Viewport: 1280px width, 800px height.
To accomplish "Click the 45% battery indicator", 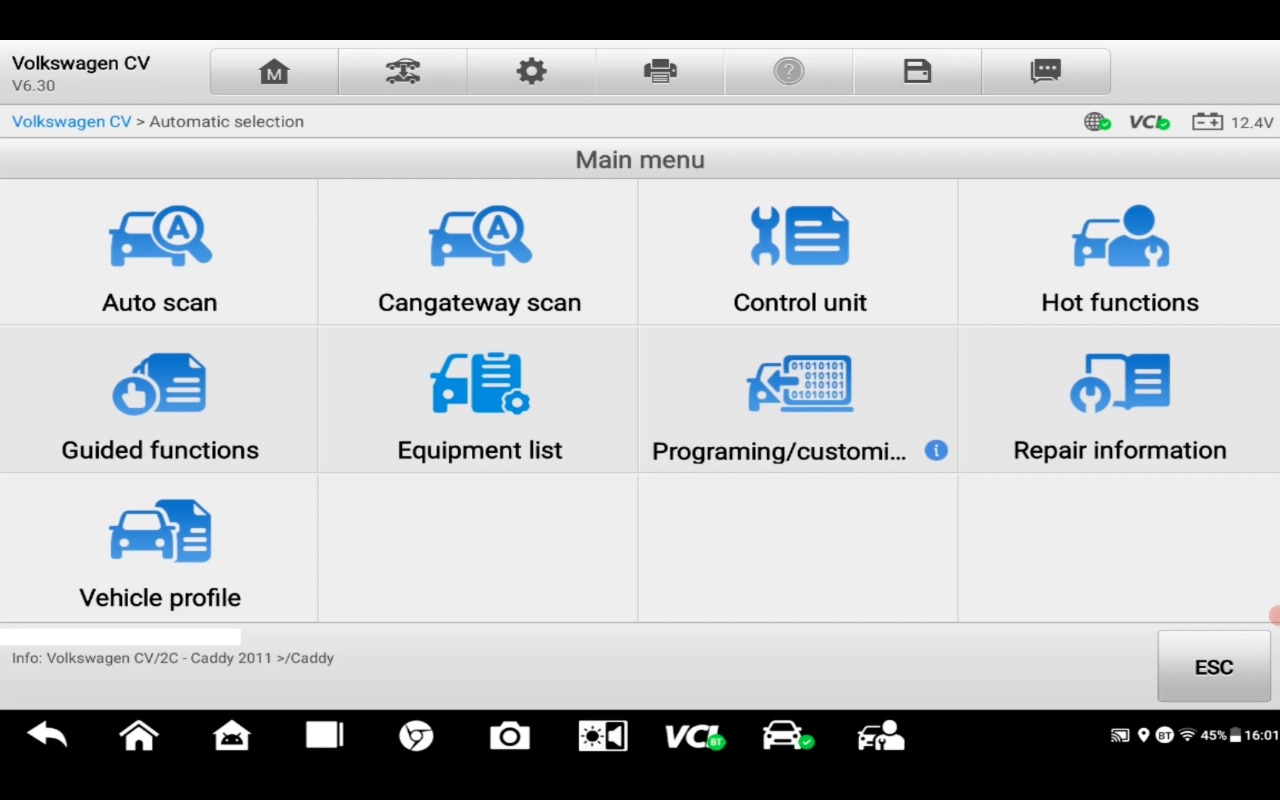I will (1221, 735).
